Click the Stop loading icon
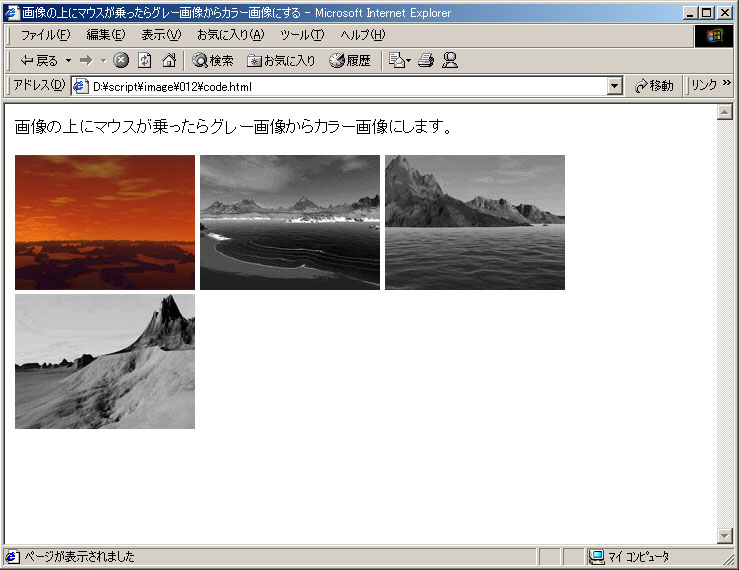 (121, 60)
